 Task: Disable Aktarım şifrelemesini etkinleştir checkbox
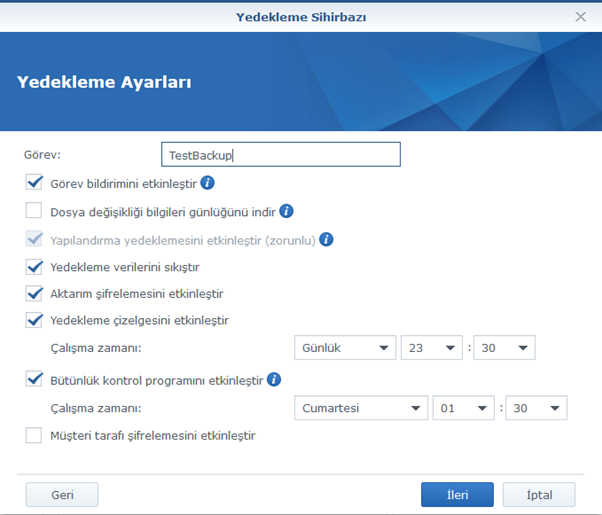pos(34,293)
